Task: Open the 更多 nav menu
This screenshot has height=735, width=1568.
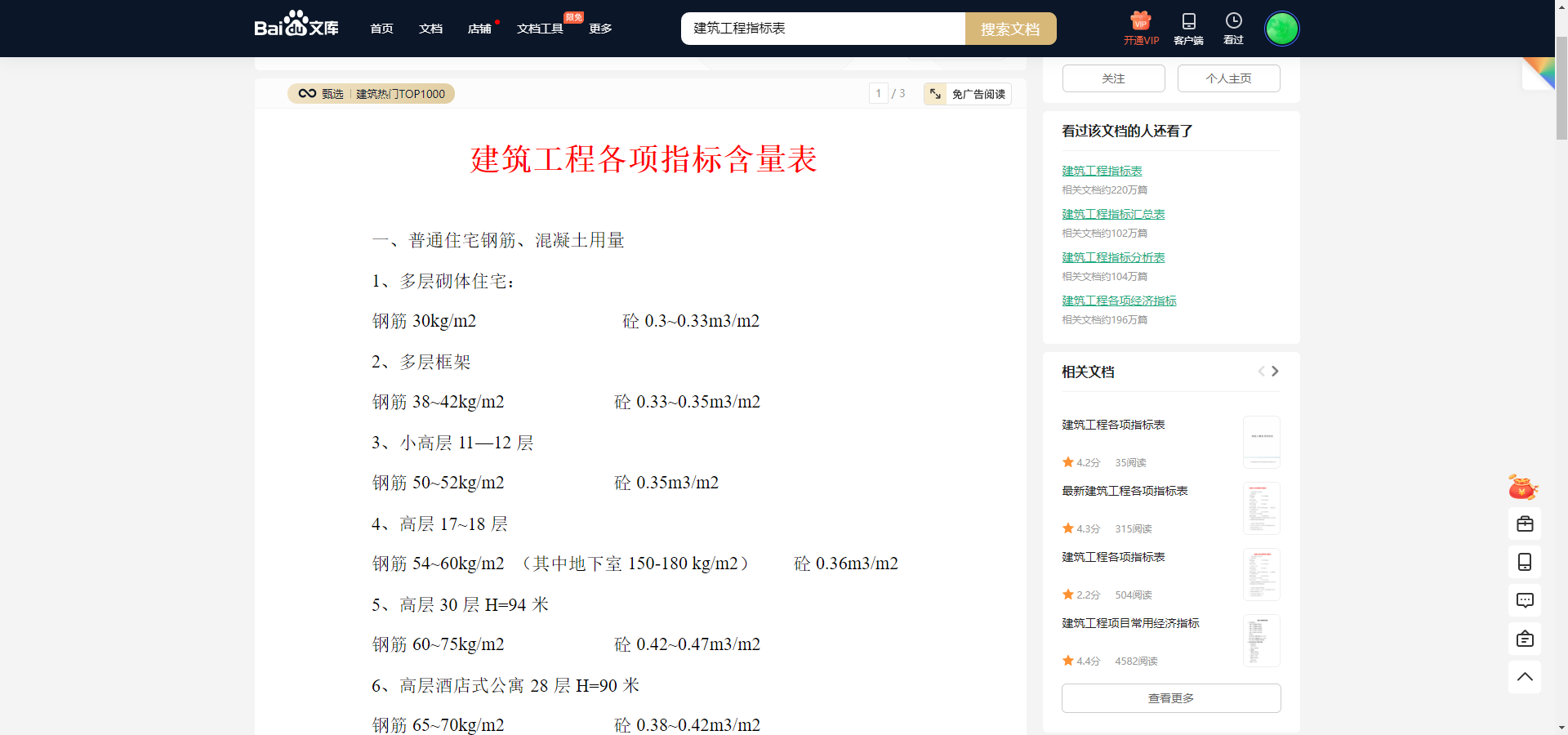Action: pyautogui.click(x=600, y=29)
